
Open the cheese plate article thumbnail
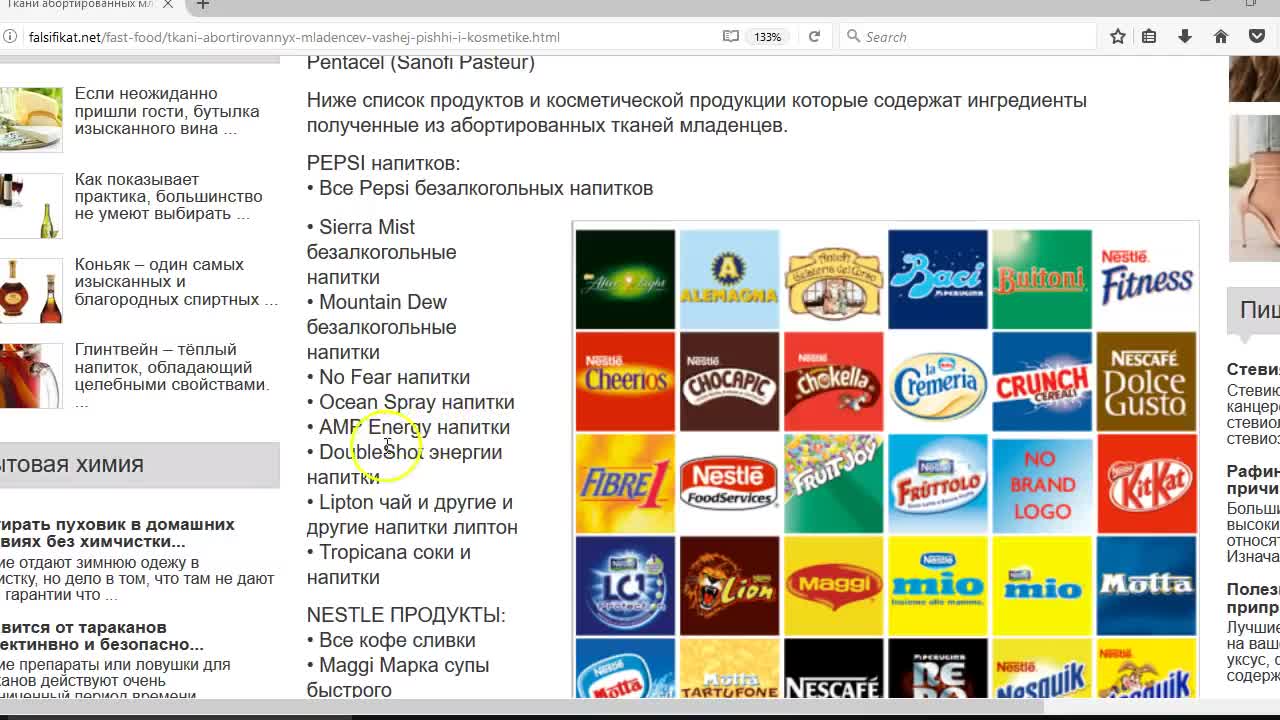click(x=30, y=119)
